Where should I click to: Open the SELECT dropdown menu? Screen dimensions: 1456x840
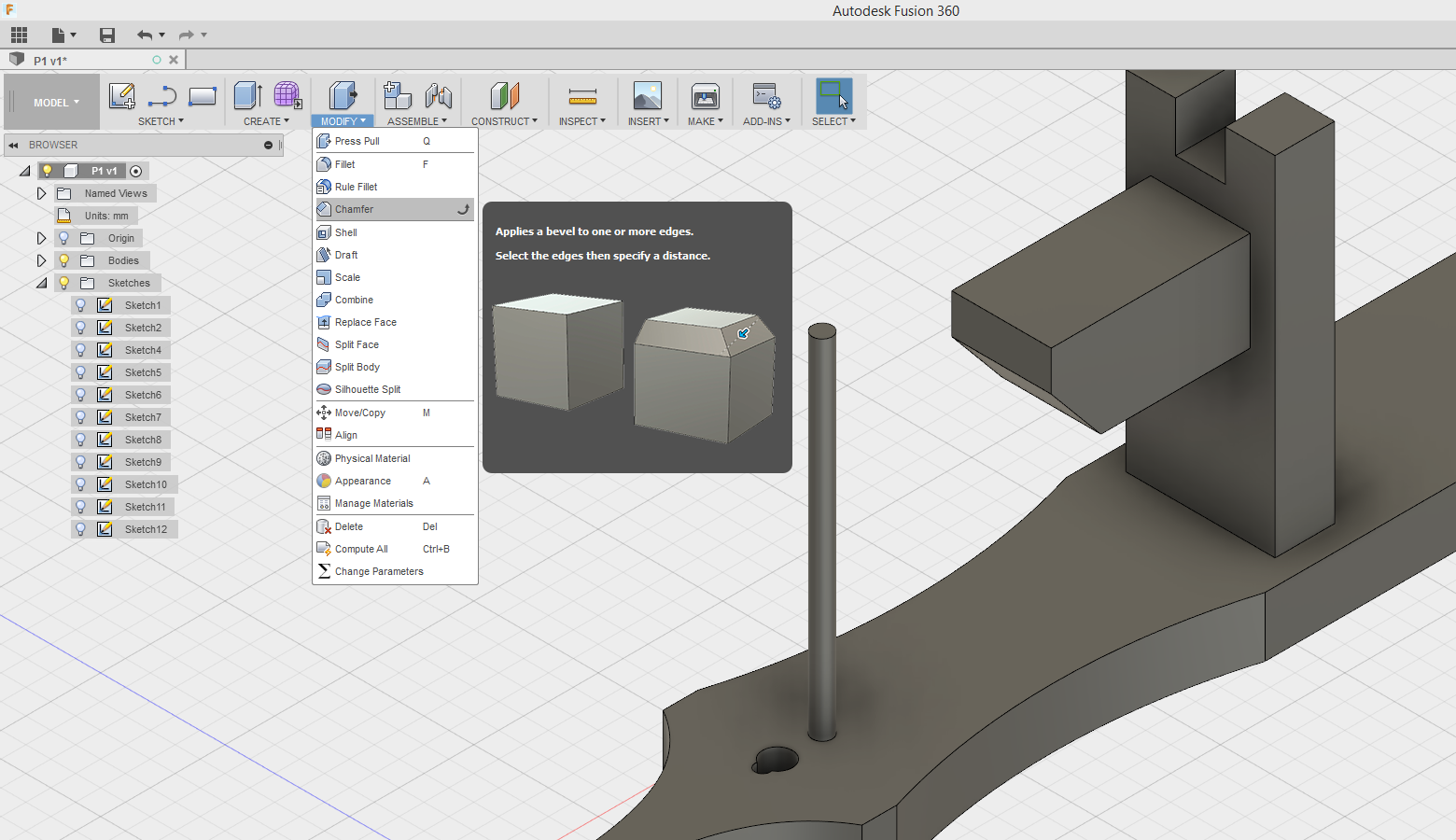(x=833, y=121)
